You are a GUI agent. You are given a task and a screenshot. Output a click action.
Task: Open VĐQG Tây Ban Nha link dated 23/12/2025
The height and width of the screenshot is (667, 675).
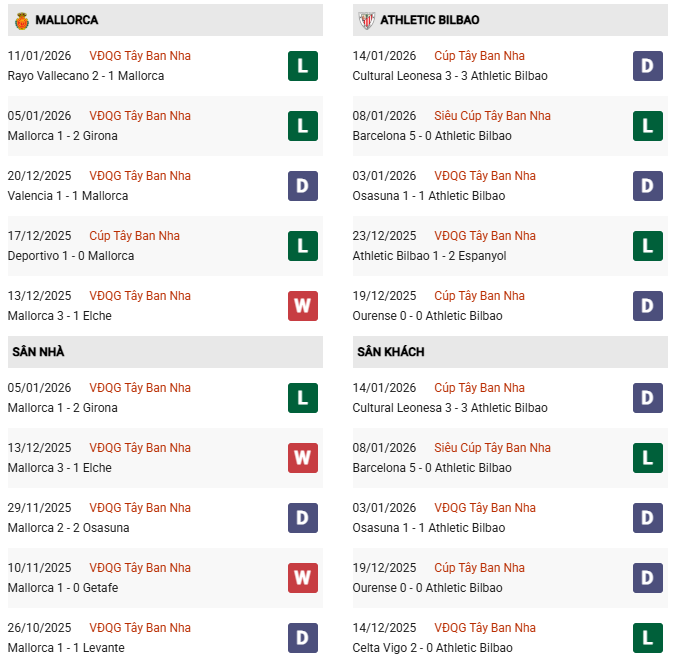coord(485,236)
